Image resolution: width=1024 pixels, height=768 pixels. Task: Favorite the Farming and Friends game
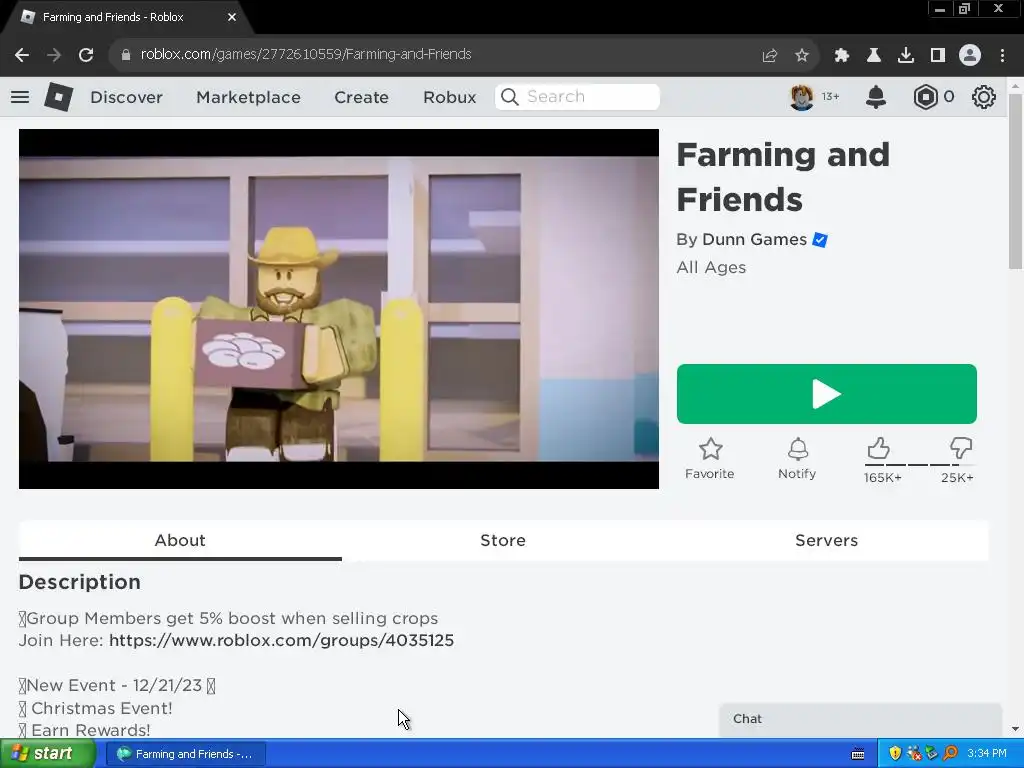tap(710, 458)
